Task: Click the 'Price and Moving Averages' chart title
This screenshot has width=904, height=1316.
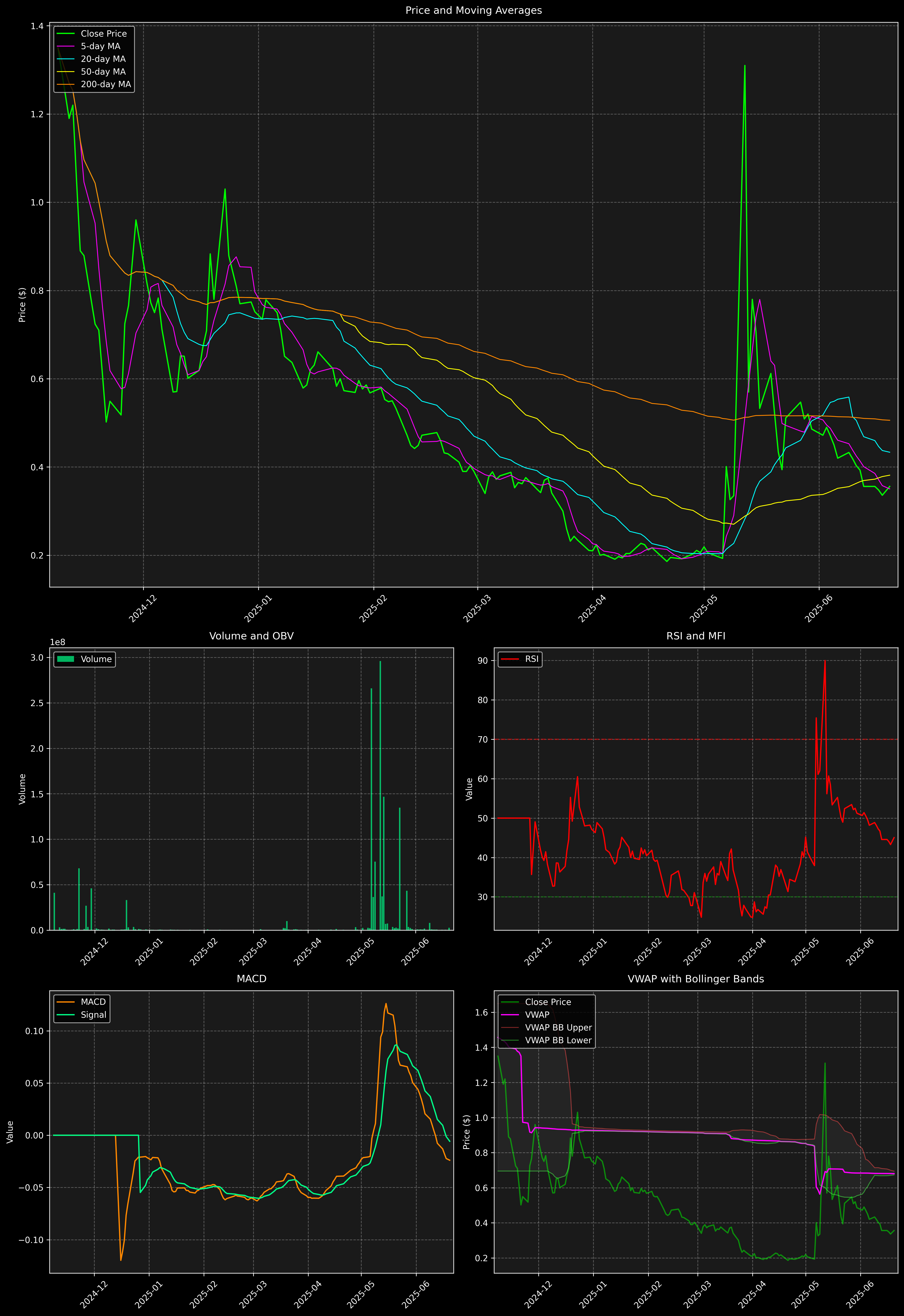Action: click(473, 10)
